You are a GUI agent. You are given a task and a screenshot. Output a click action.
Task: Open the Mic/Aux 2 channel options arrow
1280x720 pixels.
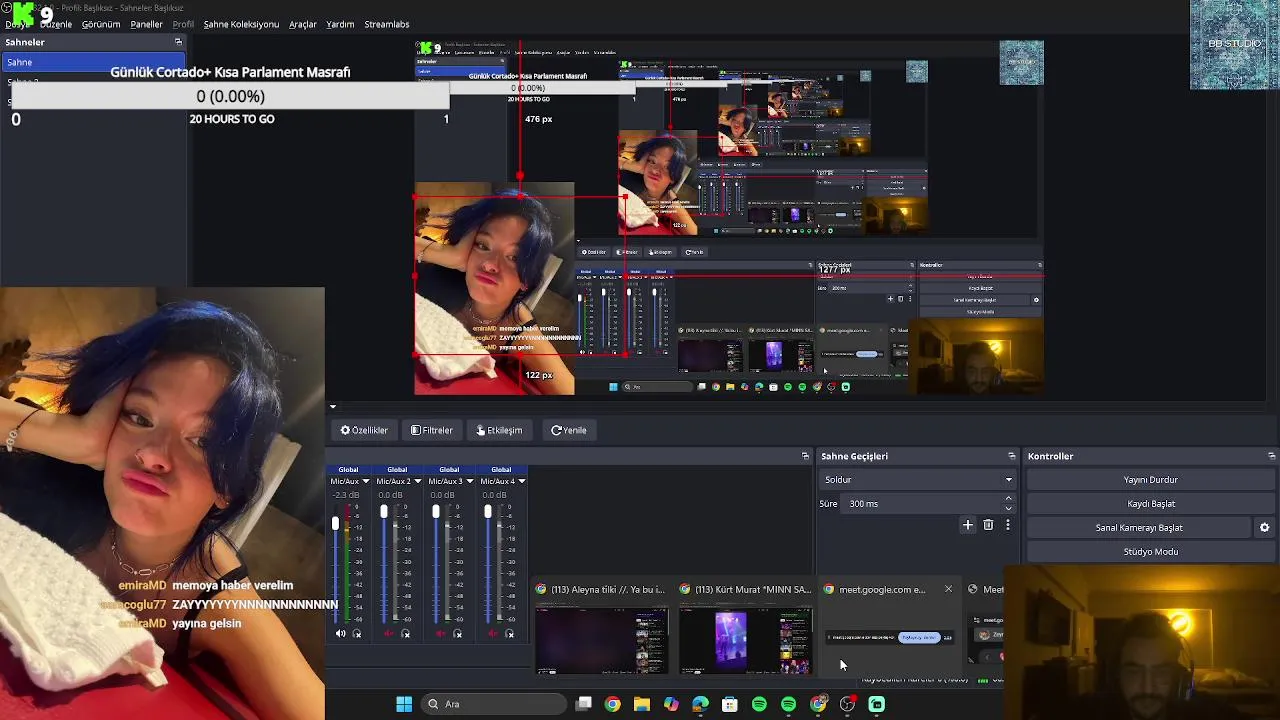tap(417, 481)
